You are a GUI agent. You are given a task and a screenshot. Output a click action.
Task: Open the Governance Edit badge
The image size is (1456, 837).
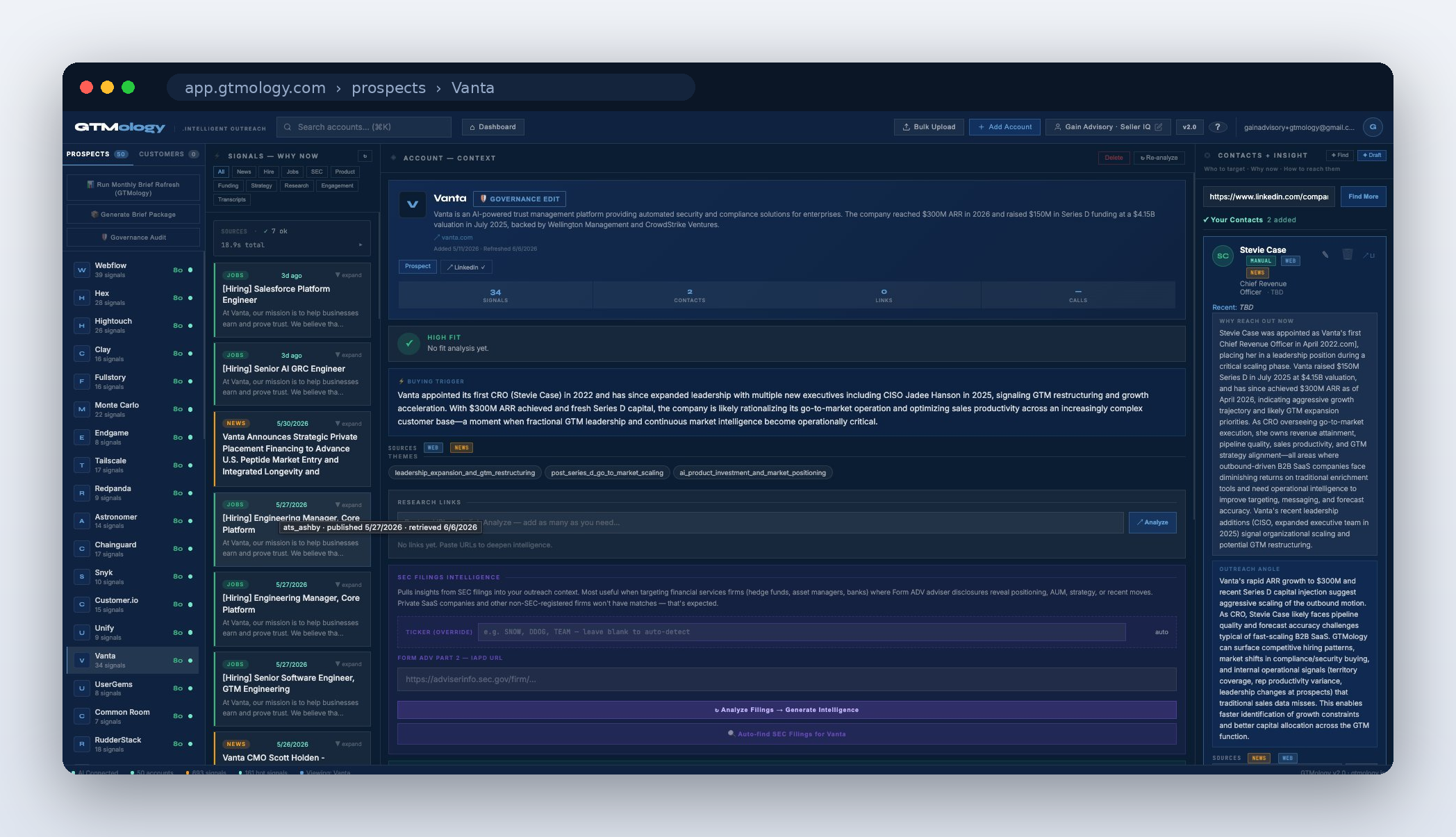pos(520,199)
